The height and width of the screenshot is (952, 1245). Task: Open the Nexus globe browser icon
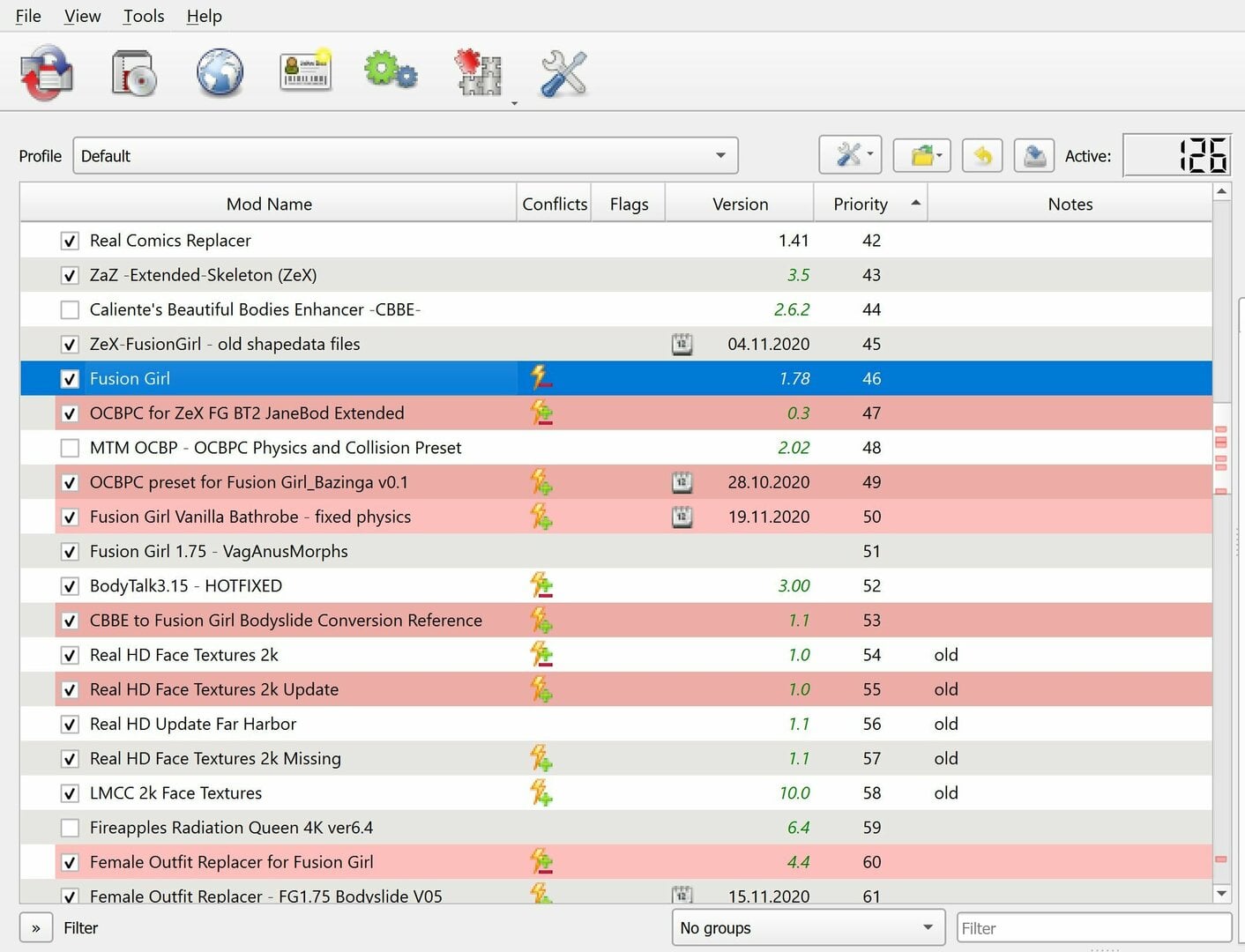pos(220,72)
